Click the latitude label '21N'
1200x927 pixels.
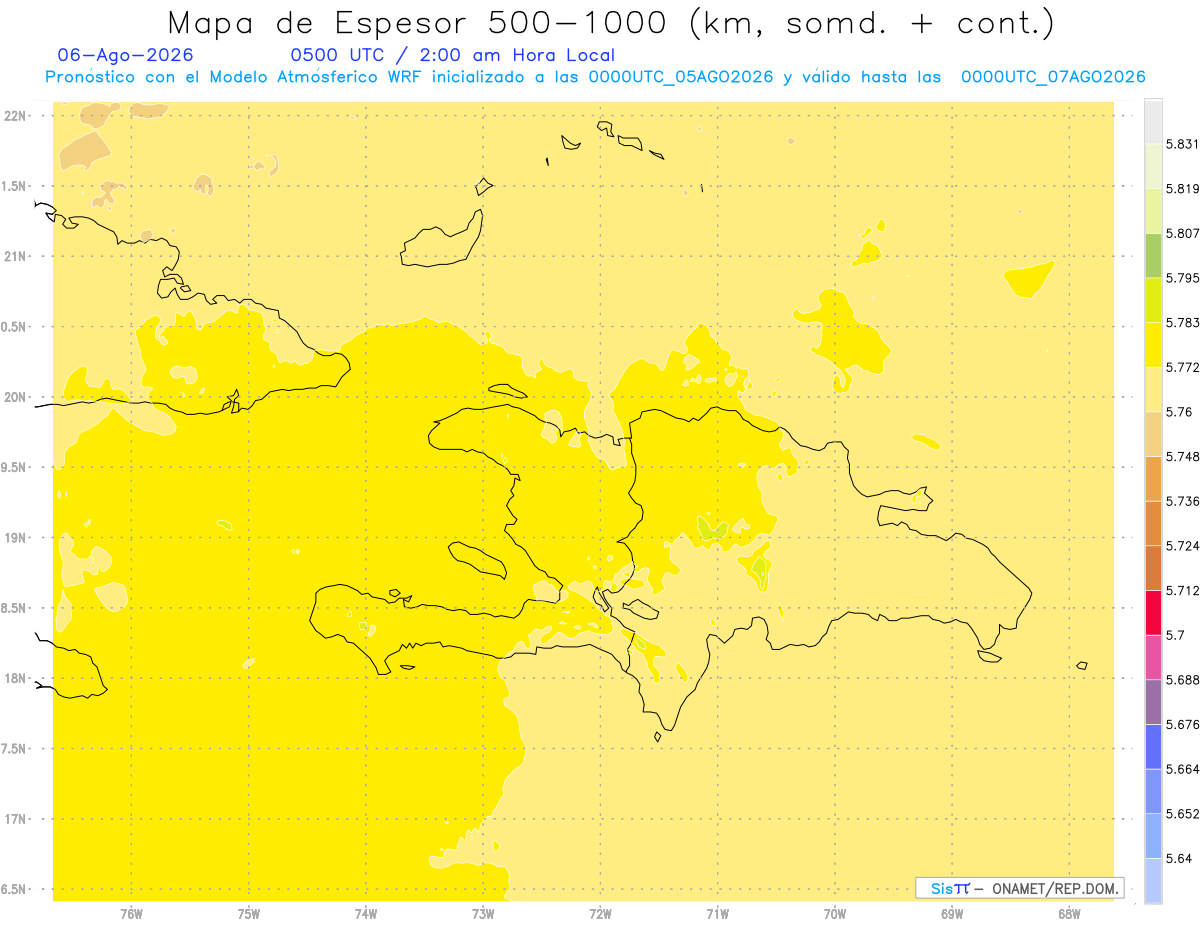16,256
